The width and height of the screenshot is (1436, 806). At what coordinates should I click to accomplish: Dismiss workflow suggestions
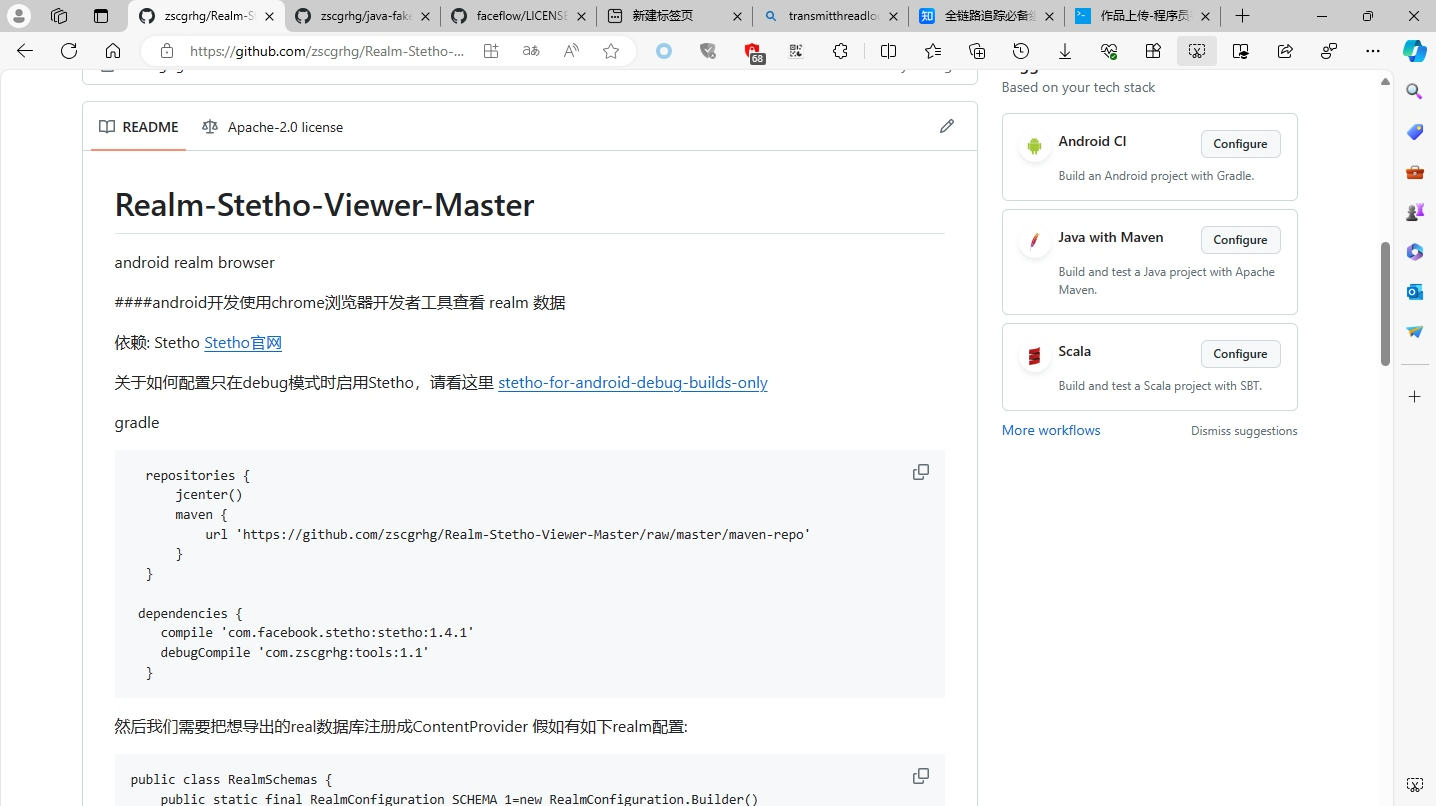pos(1244,431)
